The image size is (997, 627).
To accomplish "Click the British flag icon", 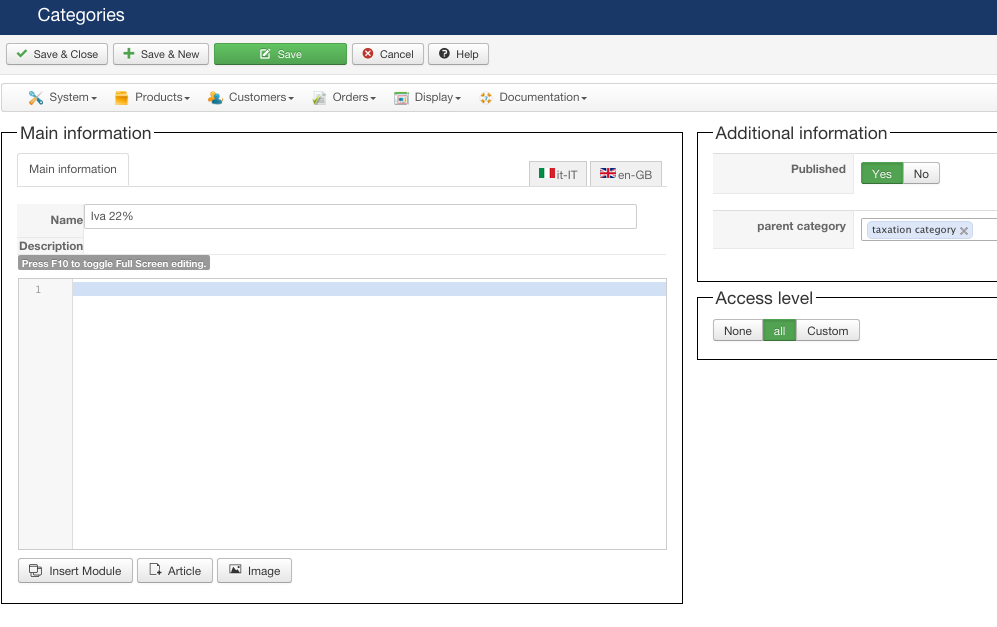I will tap(608, 173).
